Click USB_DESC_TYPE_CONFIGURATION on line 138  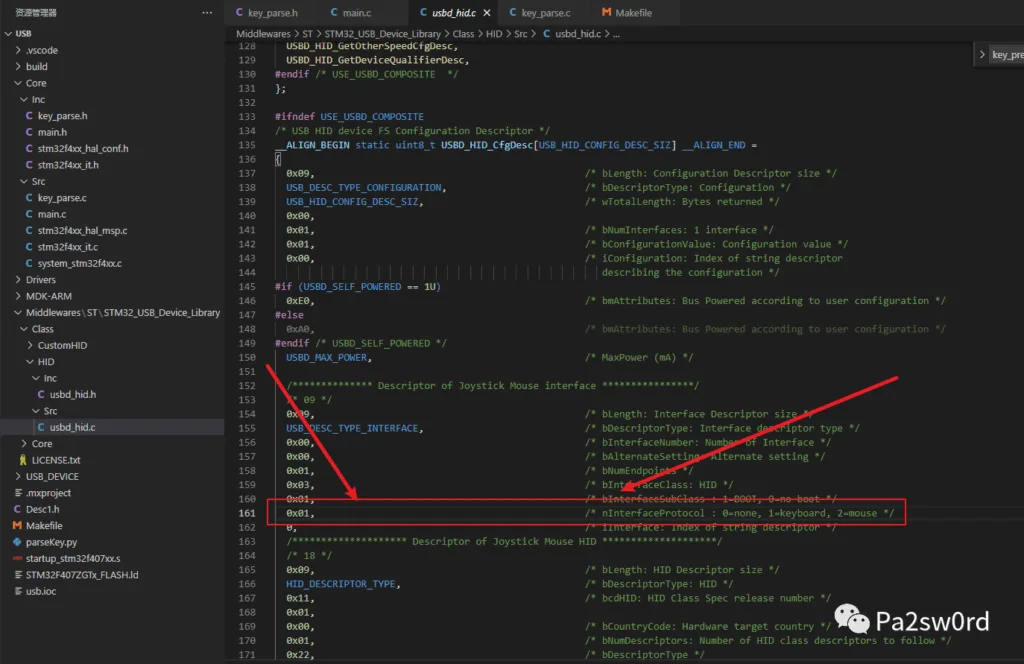364,187
